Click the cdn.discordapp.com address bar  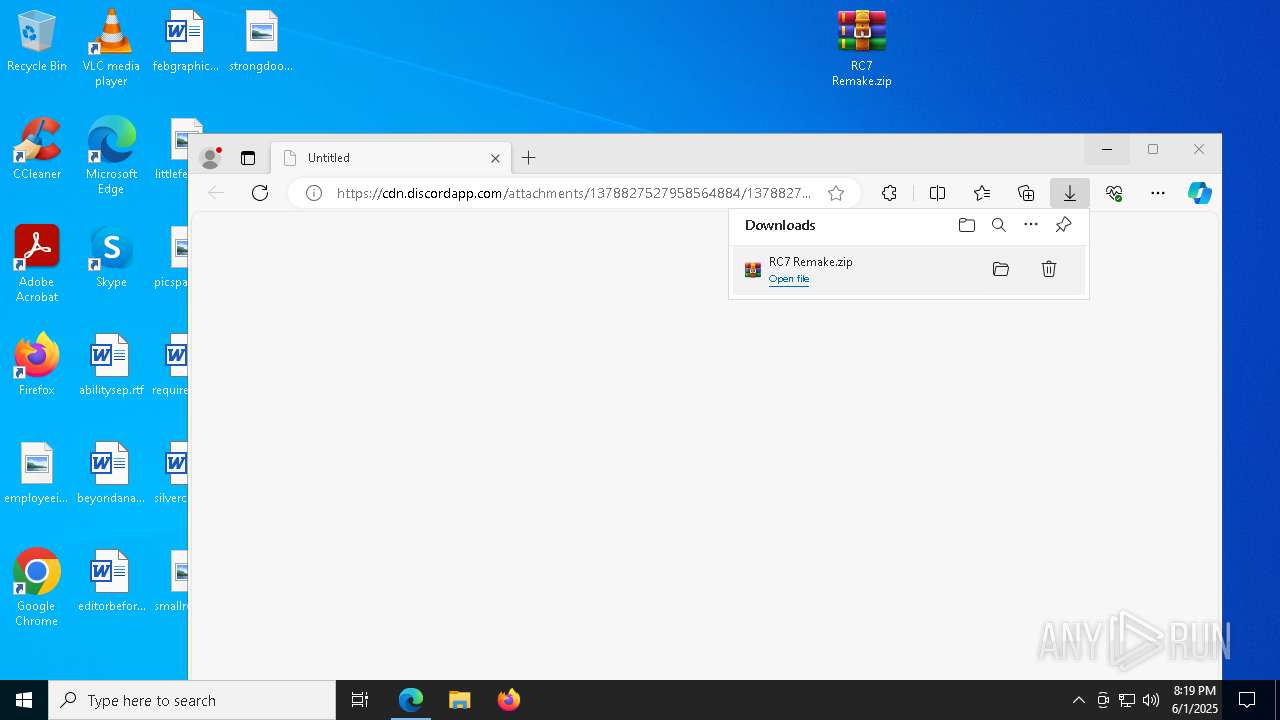coord(574,193)
